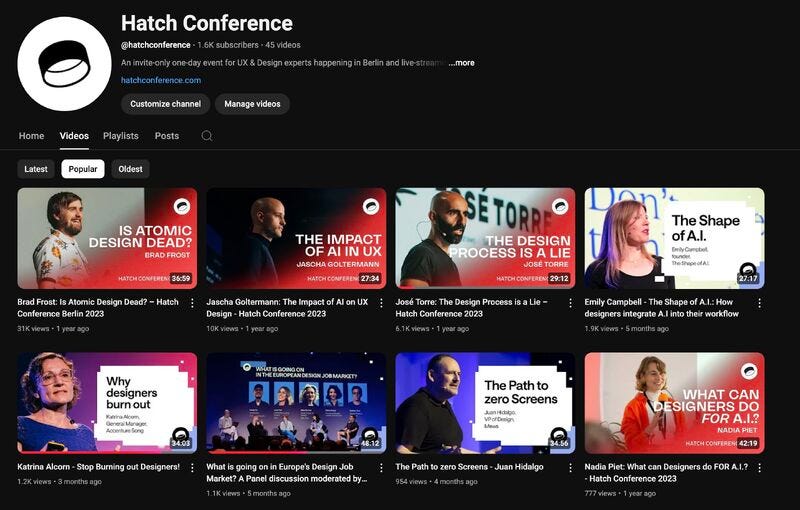Switch to the Posts tab
Screen dimensions: 800x510
point(167,136)
